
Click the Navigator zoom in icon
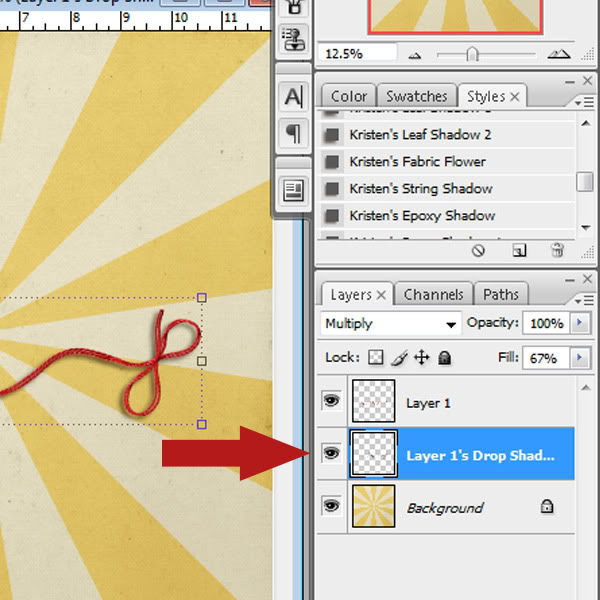(559, 54)
